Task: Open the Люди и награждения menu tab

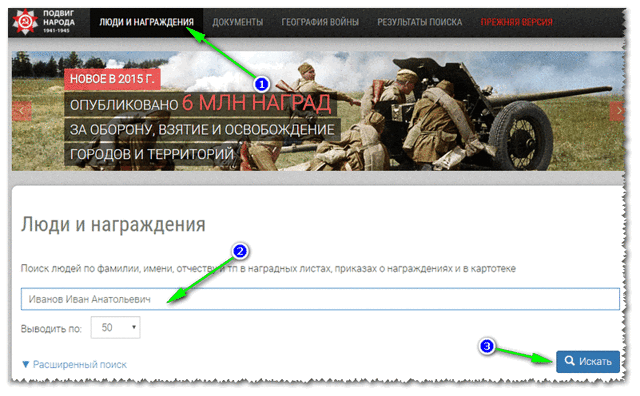Action: 147,22
